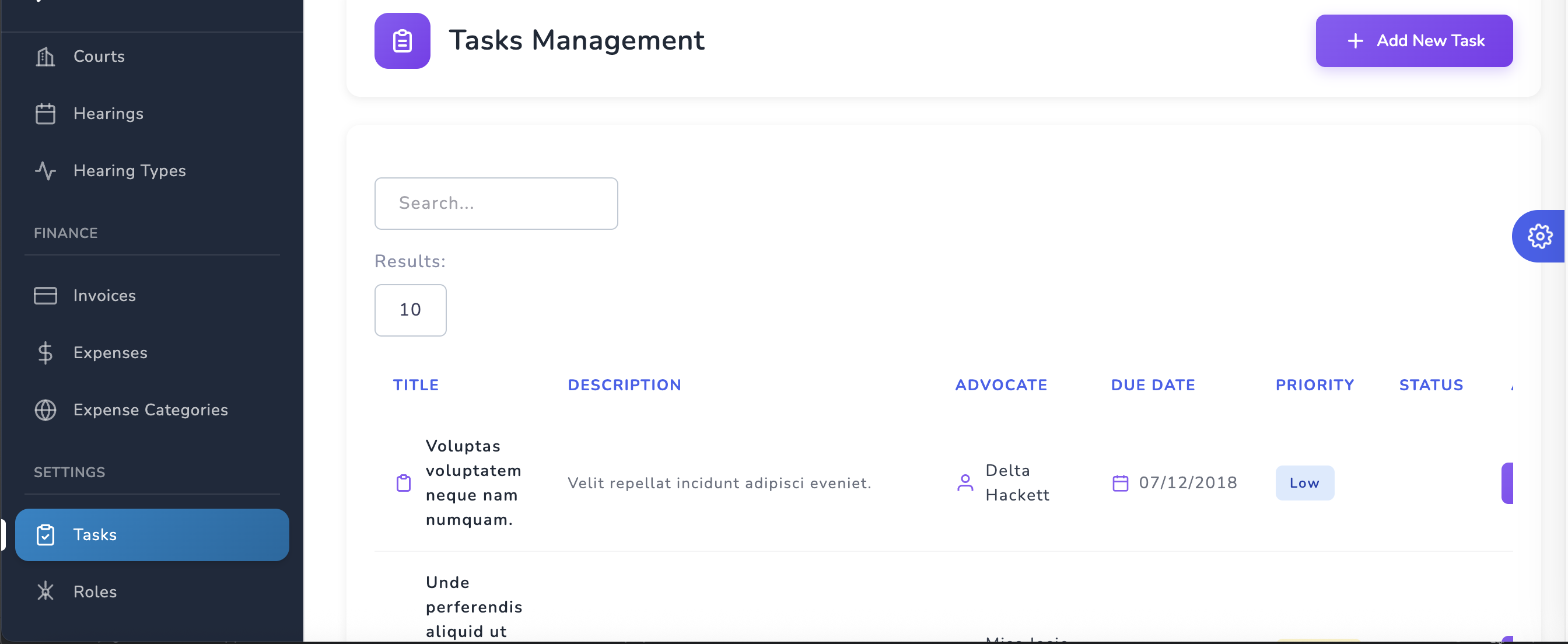Open the results count selector showing 10
This screenshot has width=1568, height=644.
pos(409,310)
